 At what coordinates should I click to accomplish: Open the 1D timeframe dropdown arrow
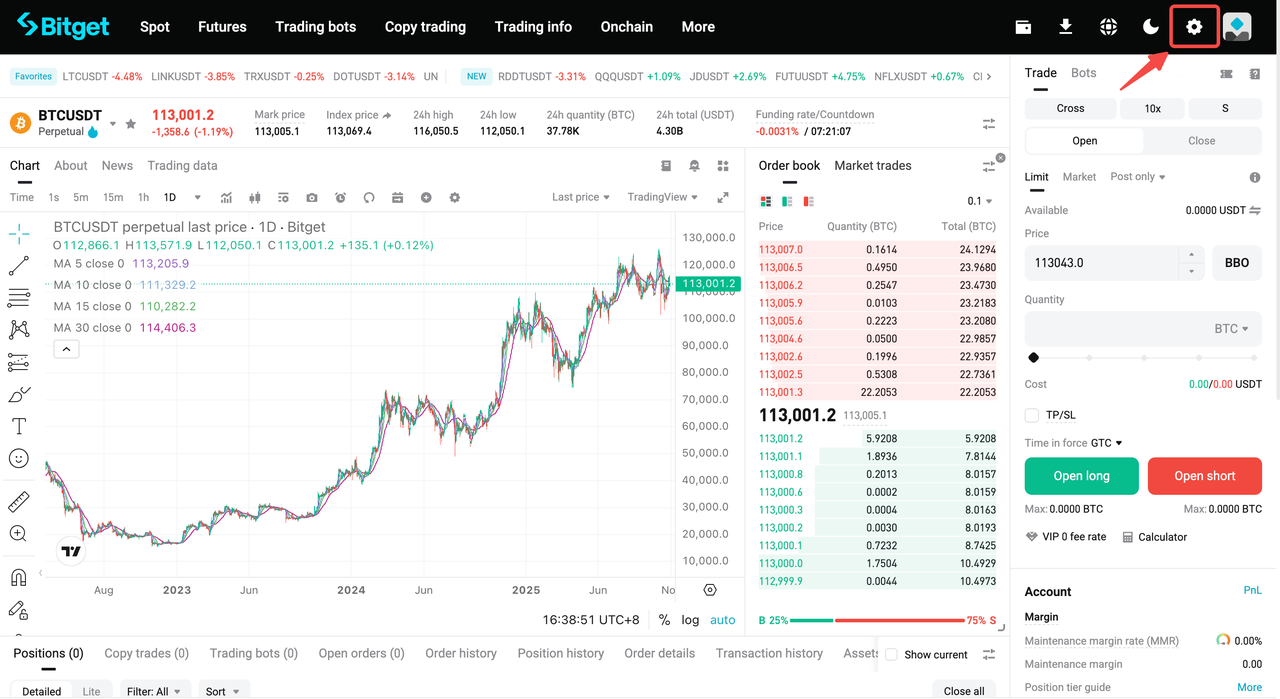click(196, 197)
